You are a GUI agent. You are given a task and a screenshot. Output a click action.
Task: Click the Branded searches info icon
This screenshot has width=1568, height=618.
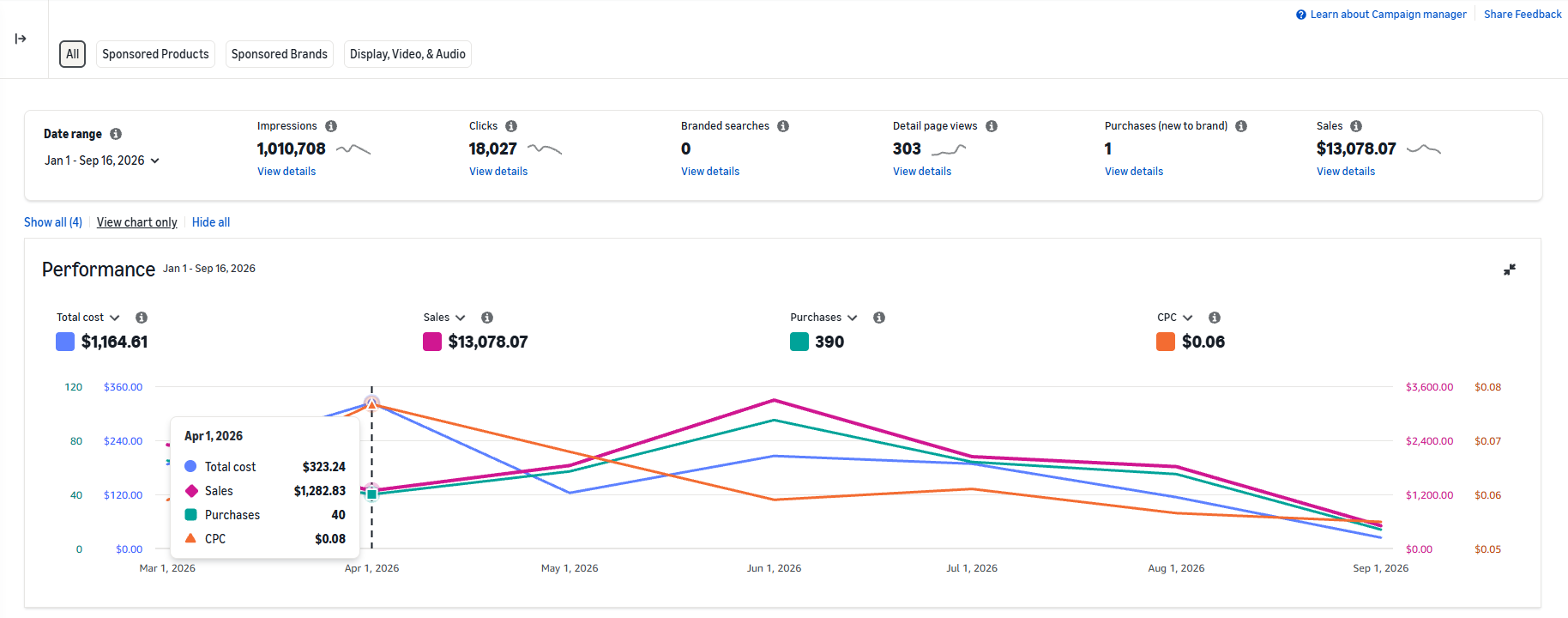click(783, 126)
